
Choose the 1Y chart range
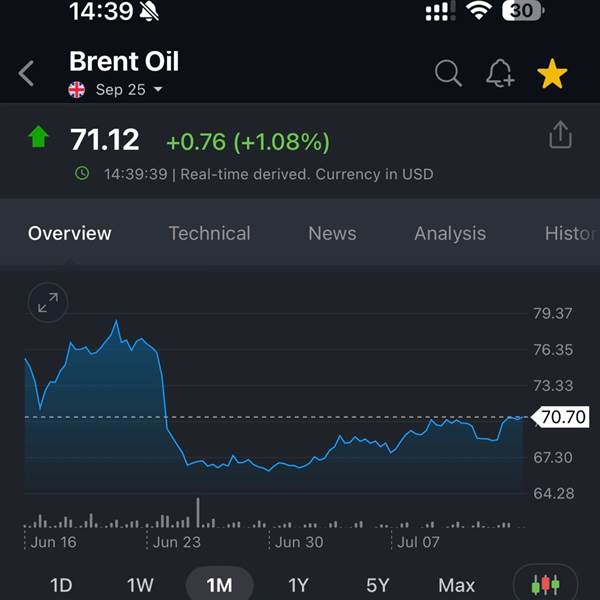(x=298, y=585)
